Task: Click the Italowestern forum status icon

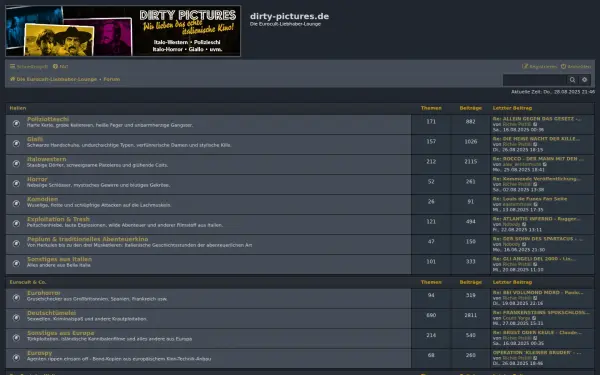Action: point(16,163)
